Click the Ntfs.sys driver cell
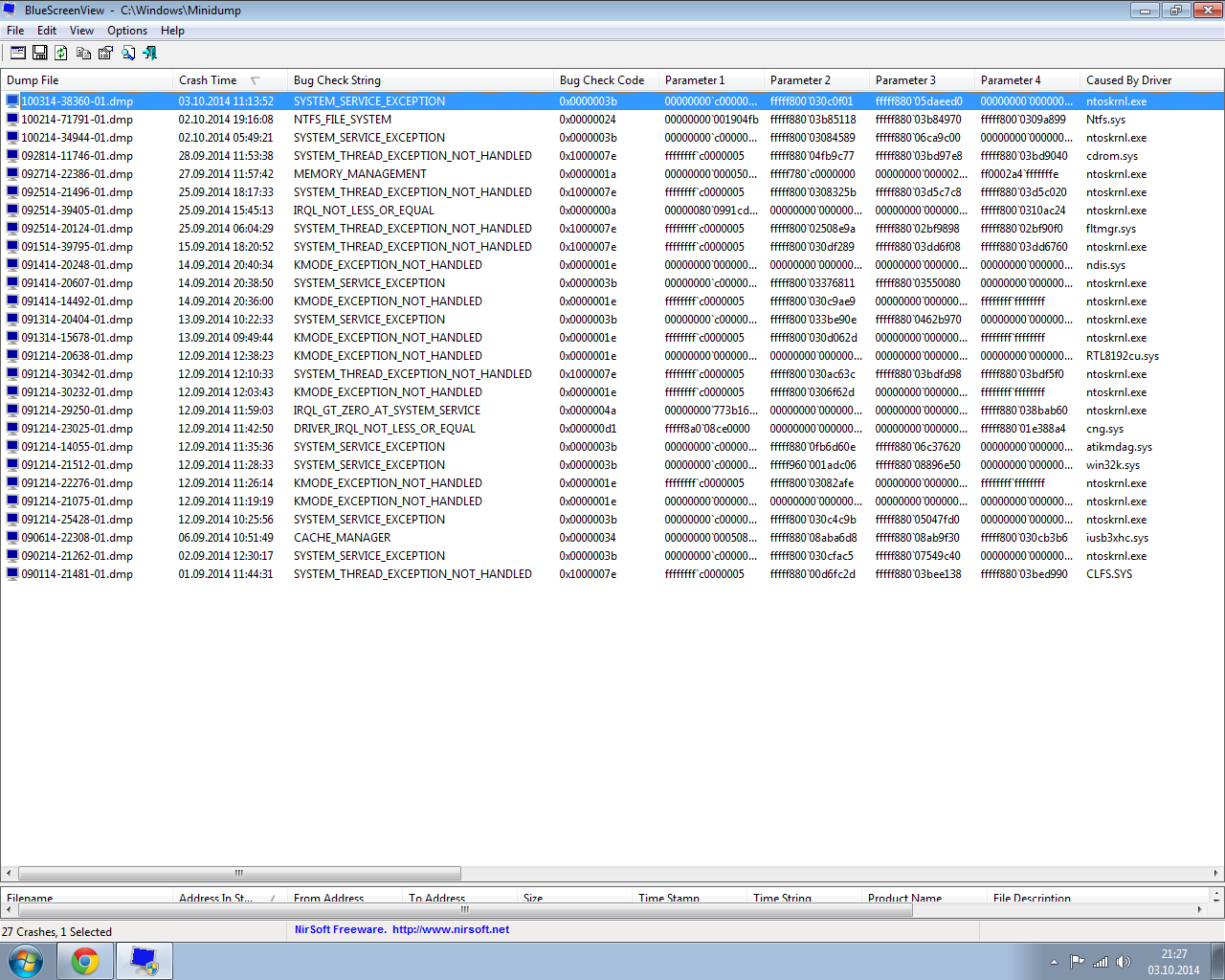The height and width of the screenshot is (980, 1225). tap(1105, 120)
